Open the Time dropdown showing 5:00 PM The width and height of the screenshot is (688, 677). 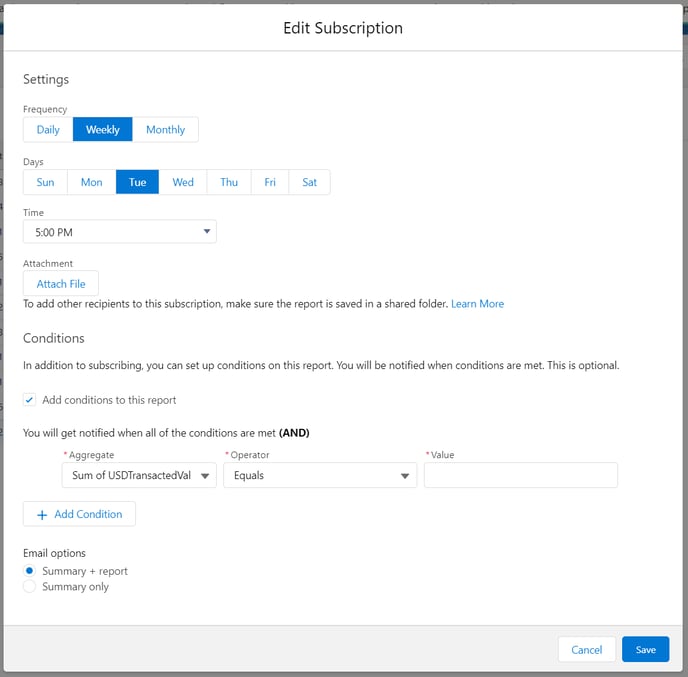[x=120, y=232]
